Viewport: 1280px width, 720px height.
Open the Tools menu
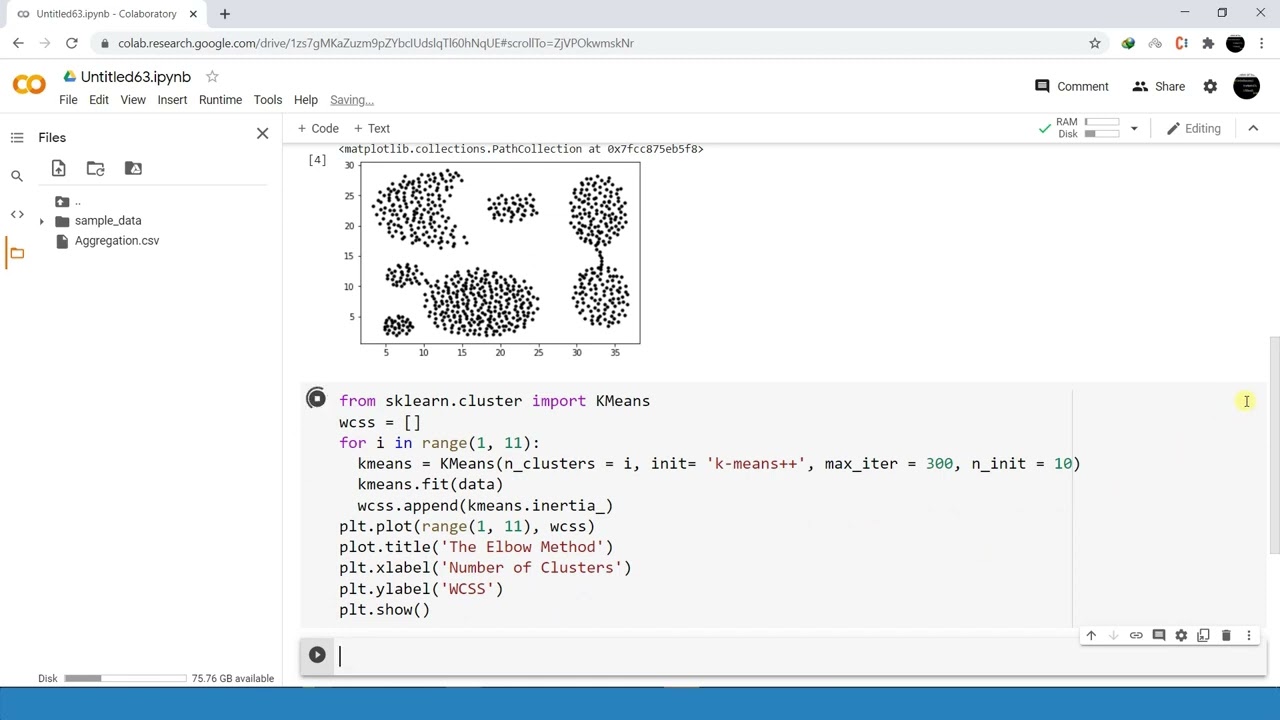click(267, 100)
